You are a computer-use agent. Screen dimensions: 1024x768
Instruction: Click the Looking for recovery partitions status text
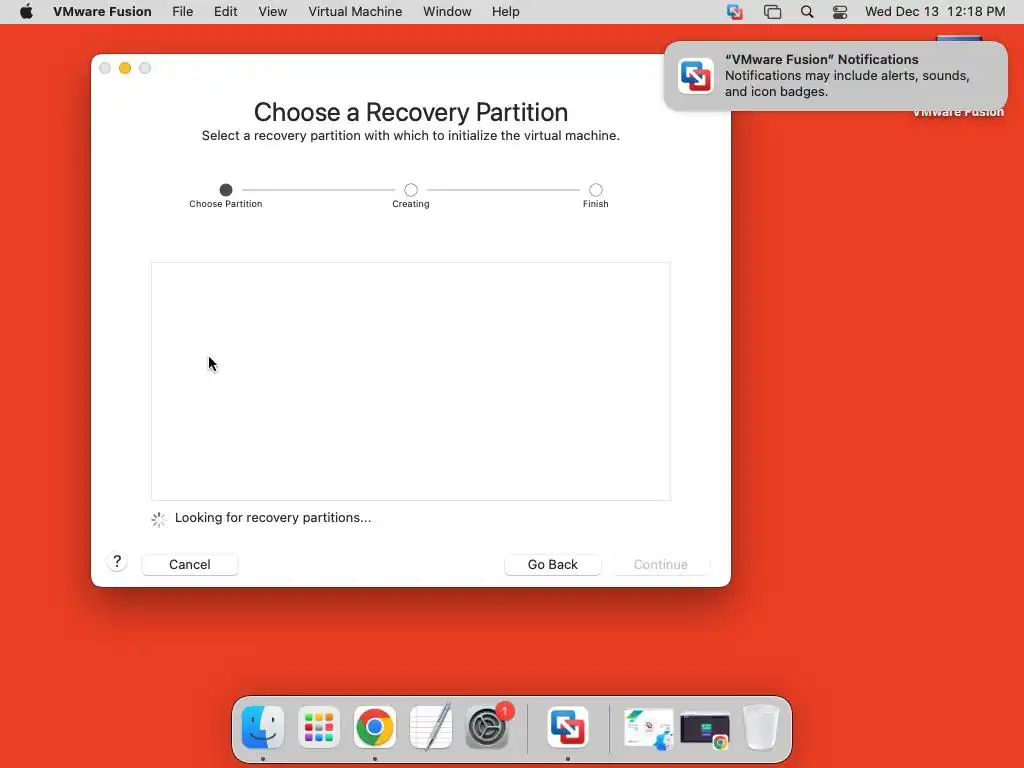pos(273,518)
